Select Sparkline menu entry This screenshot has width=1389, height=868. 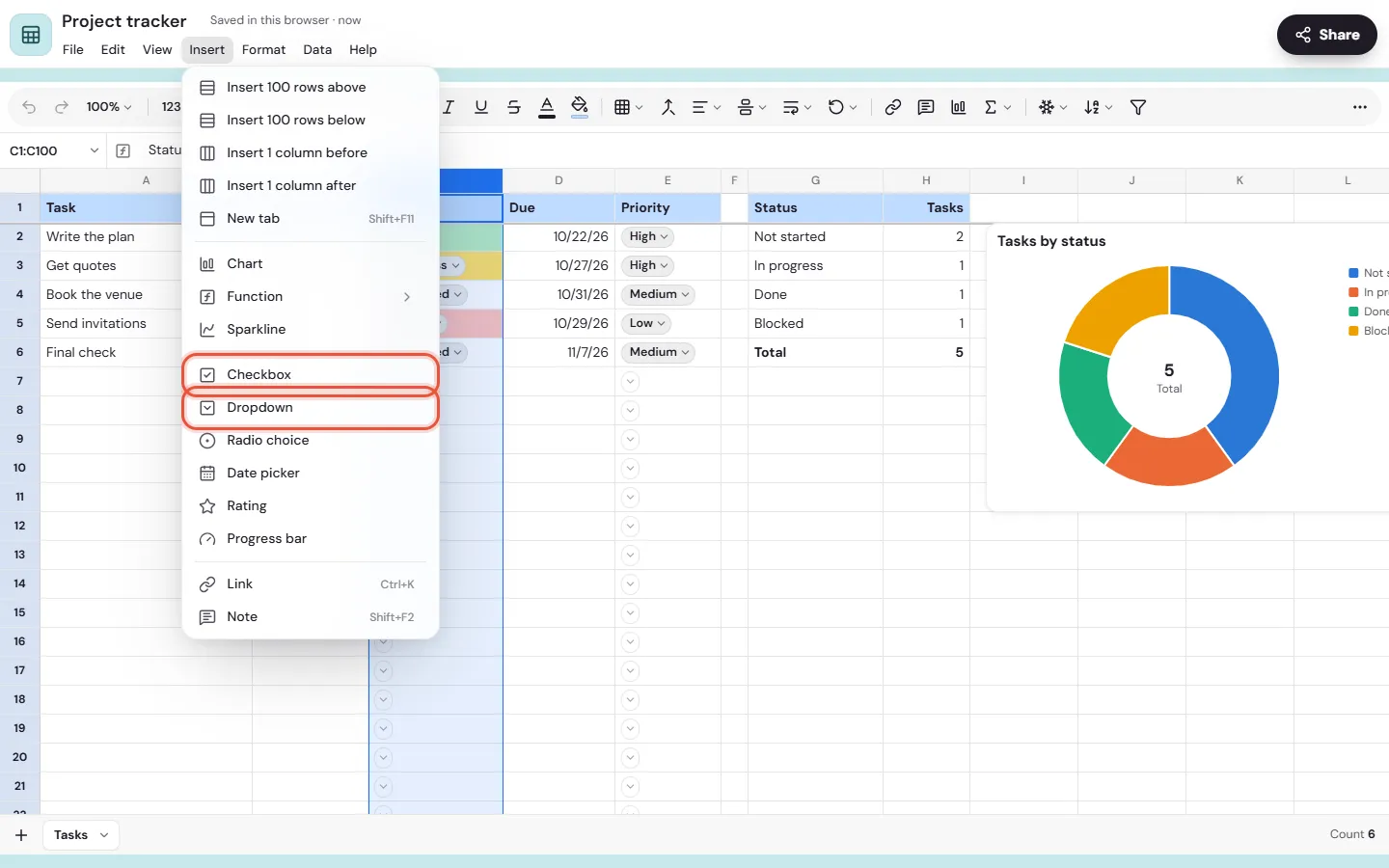pos(311,329)
